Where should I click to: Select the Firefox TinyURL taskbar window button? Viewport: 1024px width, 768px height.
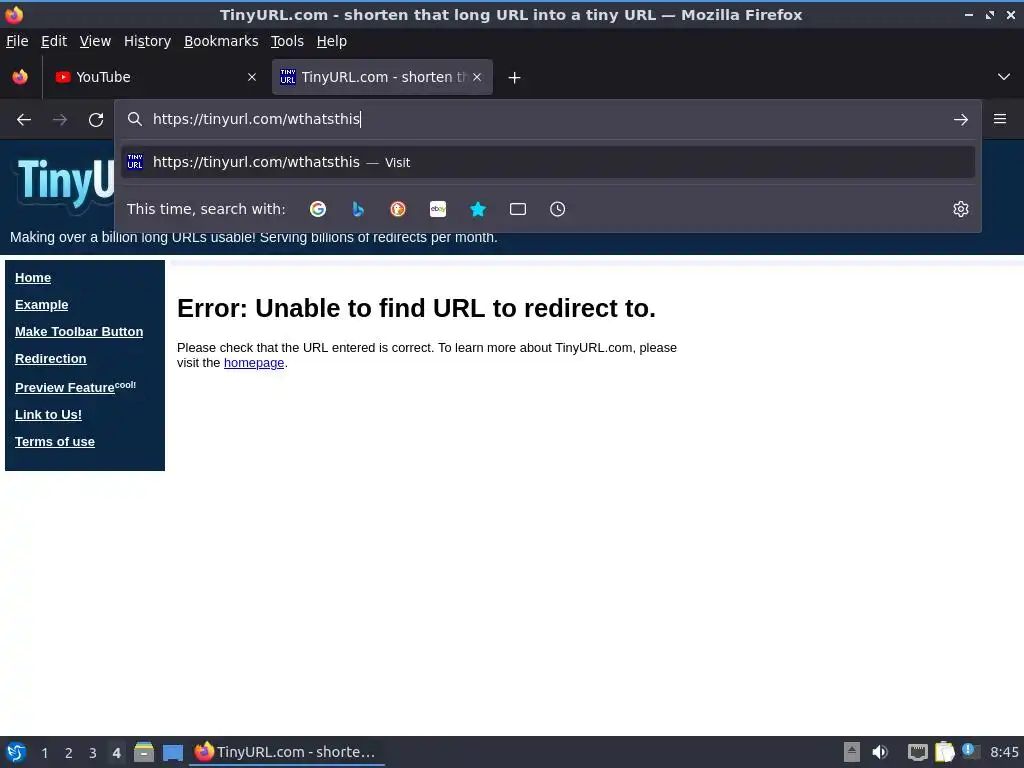click(286, 752)
